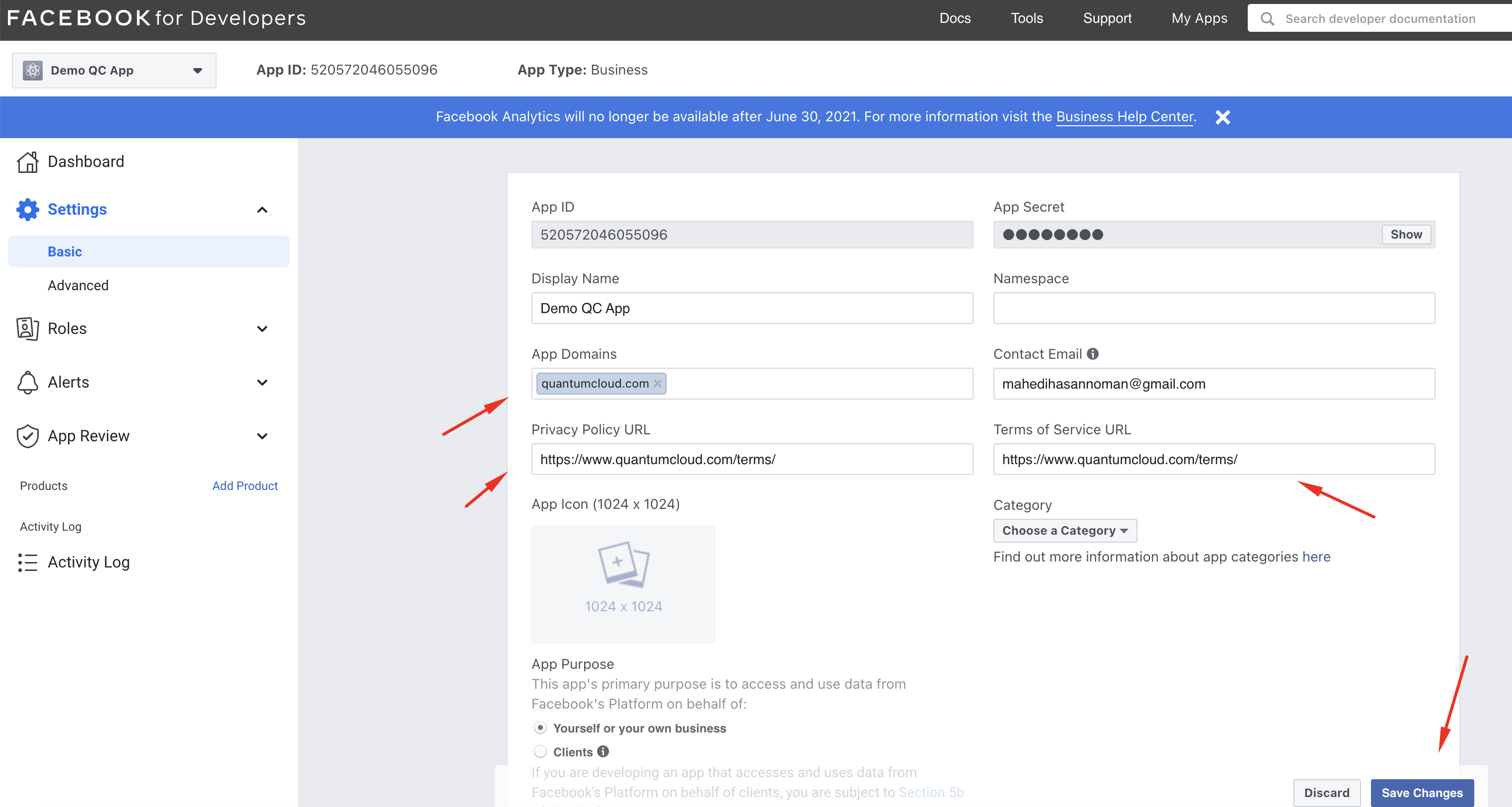Screen dimensions: 1512x807
Task: Select Advanced settings
Action: [x=78, y=285]
